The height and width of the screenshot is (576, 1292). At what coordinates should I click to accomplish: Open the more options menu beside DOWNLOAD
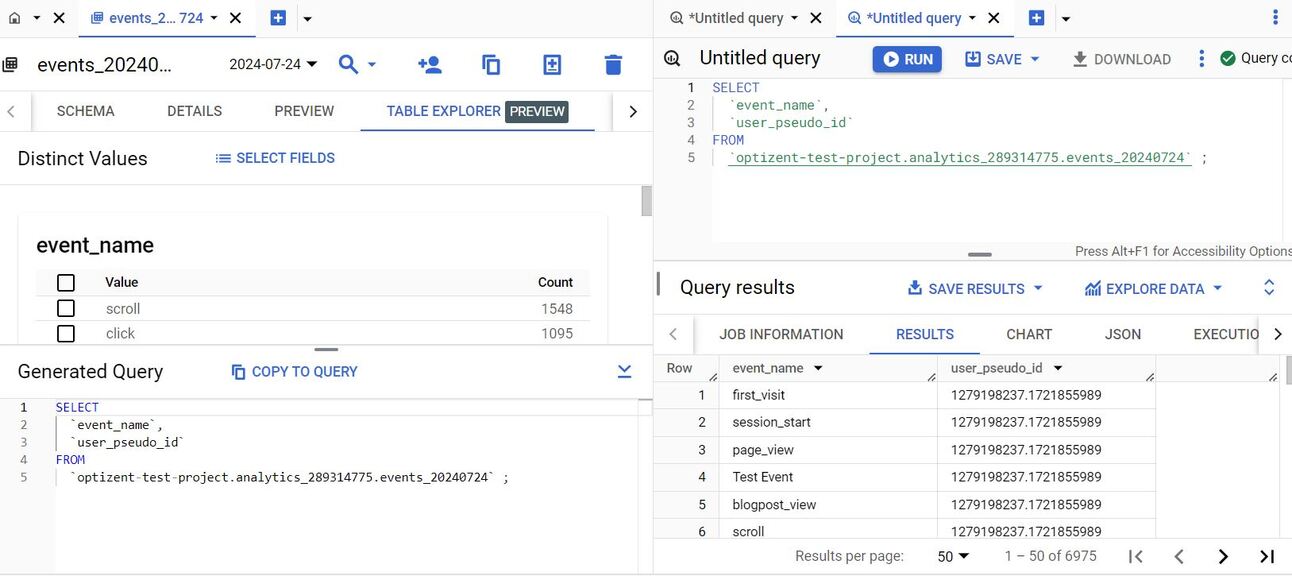point(1201,58)
